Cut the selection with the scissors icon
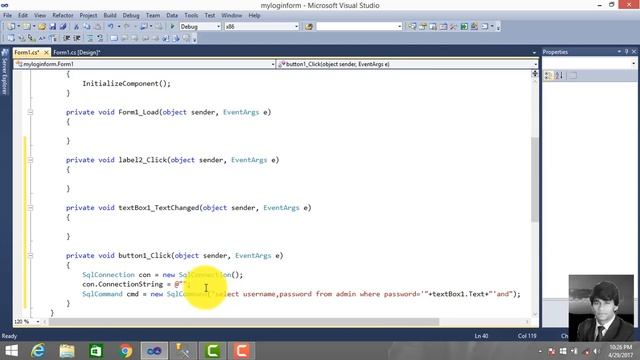Image resolution: width=640 pixels, height=360 pixels. 76,27
